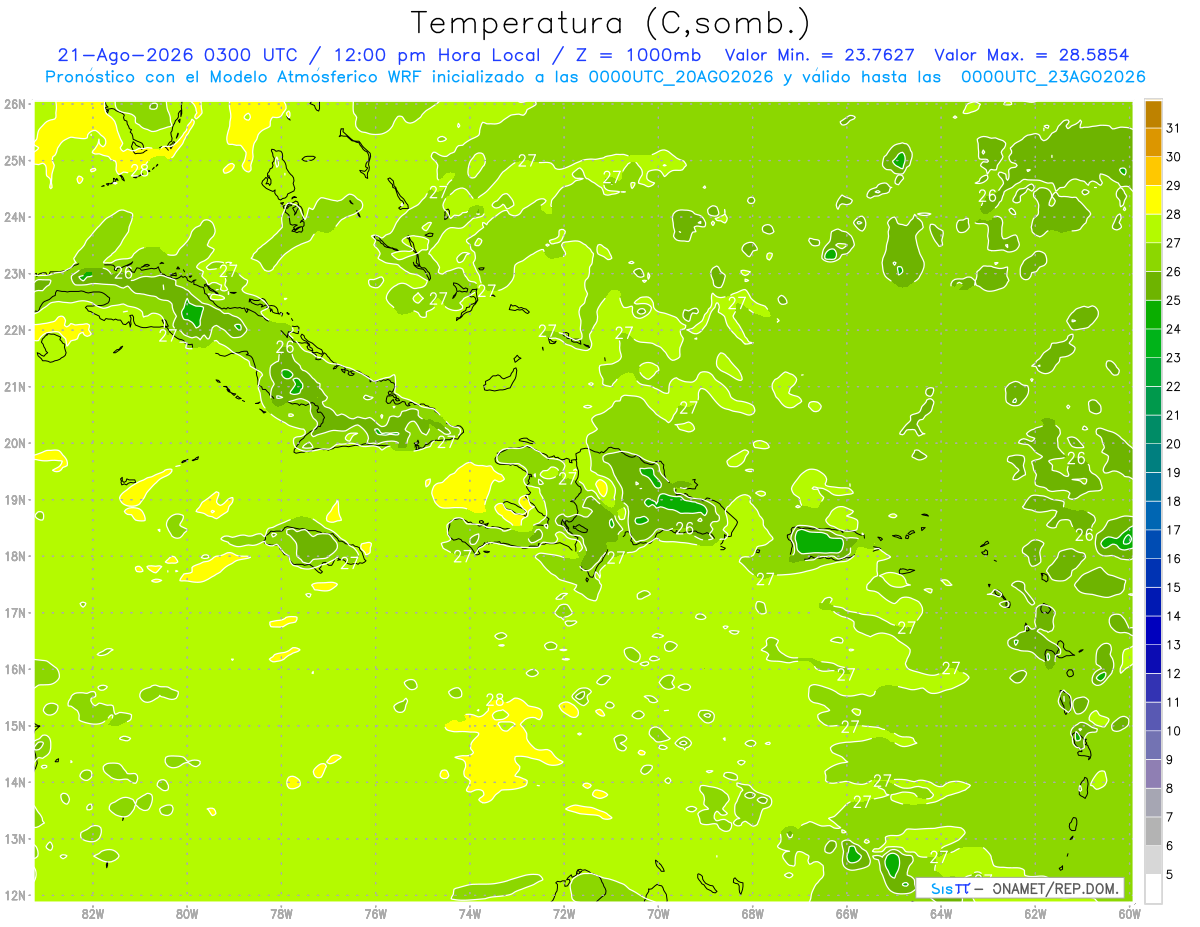This screenshot has width=1200, height=927.
Task: Click the 'Valor Min. = 23.7627' value
Action: pyautogui.click(x=820, y=55)
